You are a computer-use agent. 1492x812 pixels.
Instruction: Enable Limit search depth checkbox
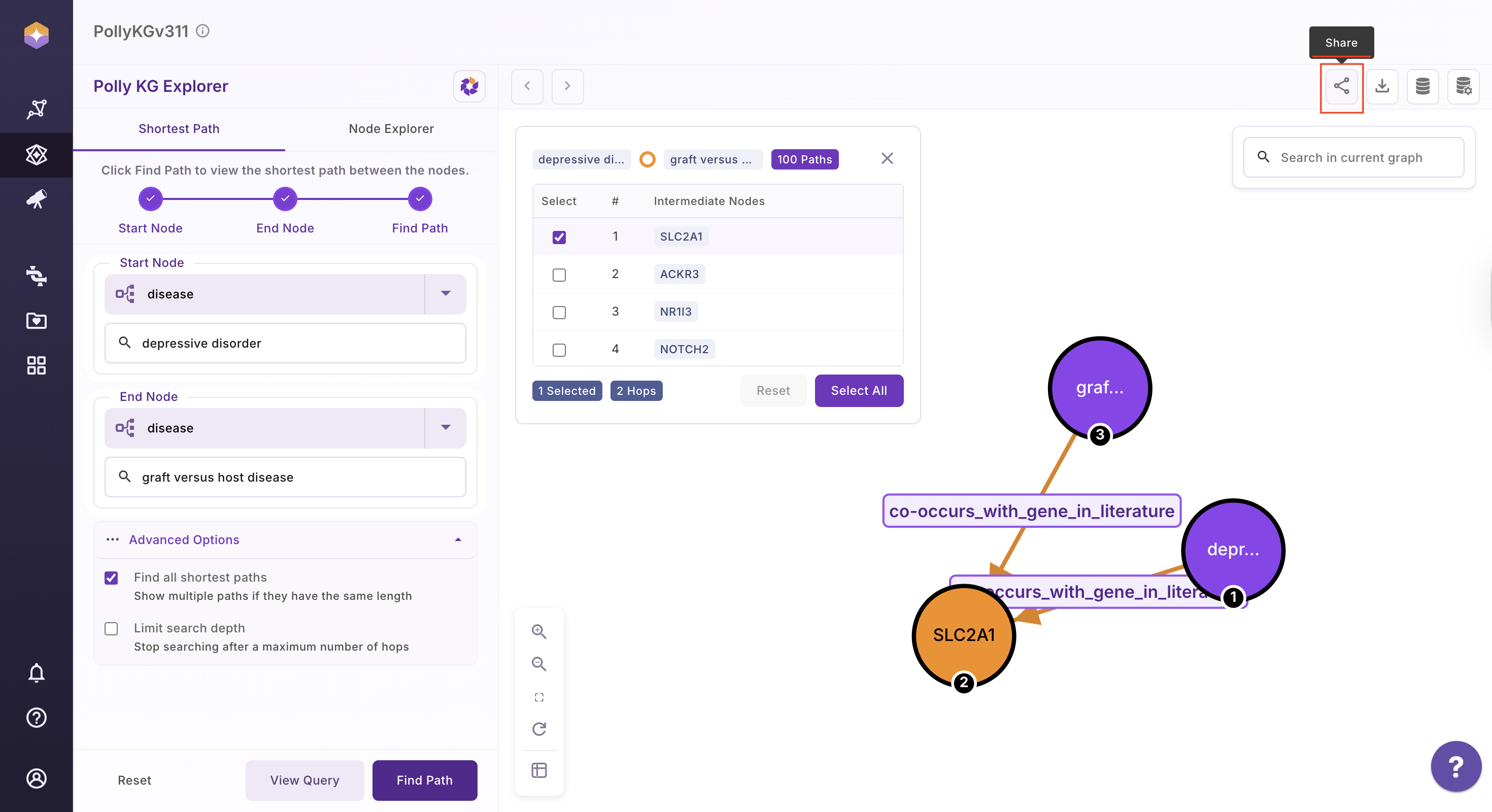[x=111, y=628]
